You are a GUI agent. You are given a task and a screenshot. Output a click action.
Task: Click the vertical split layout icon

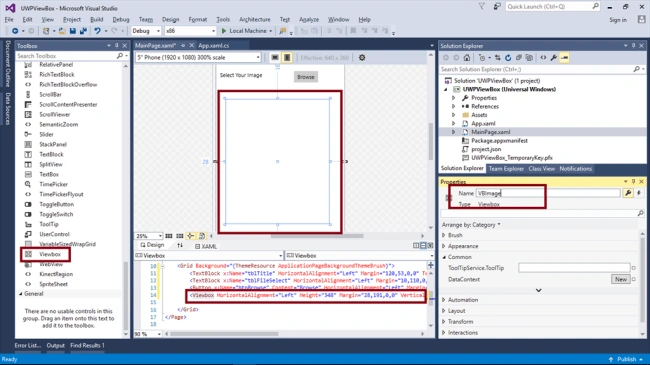(x=416, y=246)
